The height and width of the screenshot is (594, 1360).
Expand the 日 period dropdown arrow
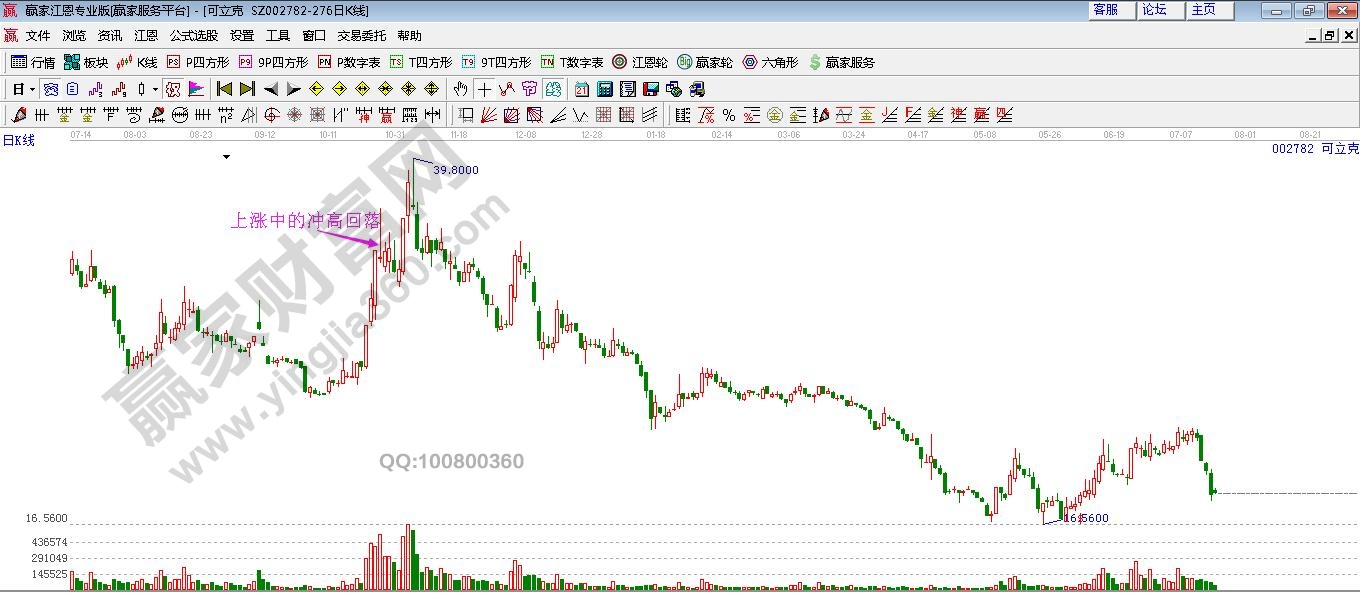(x=32, y=89)
